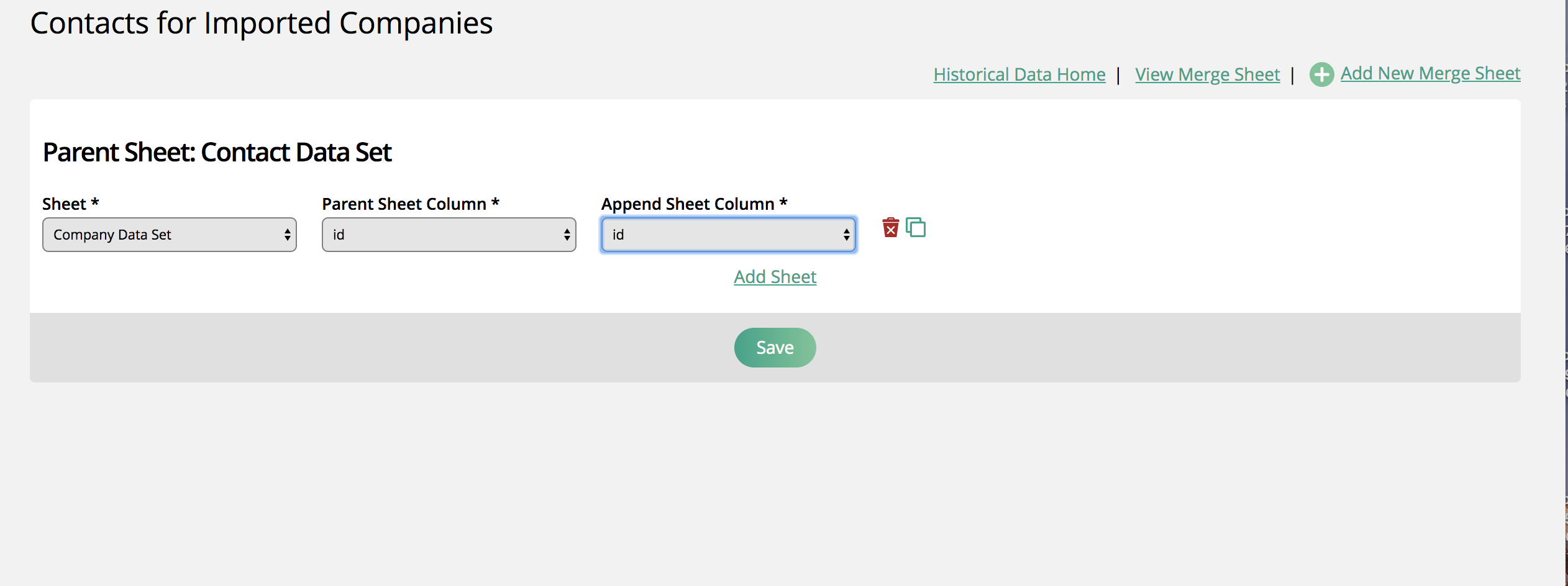The height and width of the screenshot is (586, 1568).
Task: Add another sheet via Add Sheet link
Action: [x=775, y=277]
